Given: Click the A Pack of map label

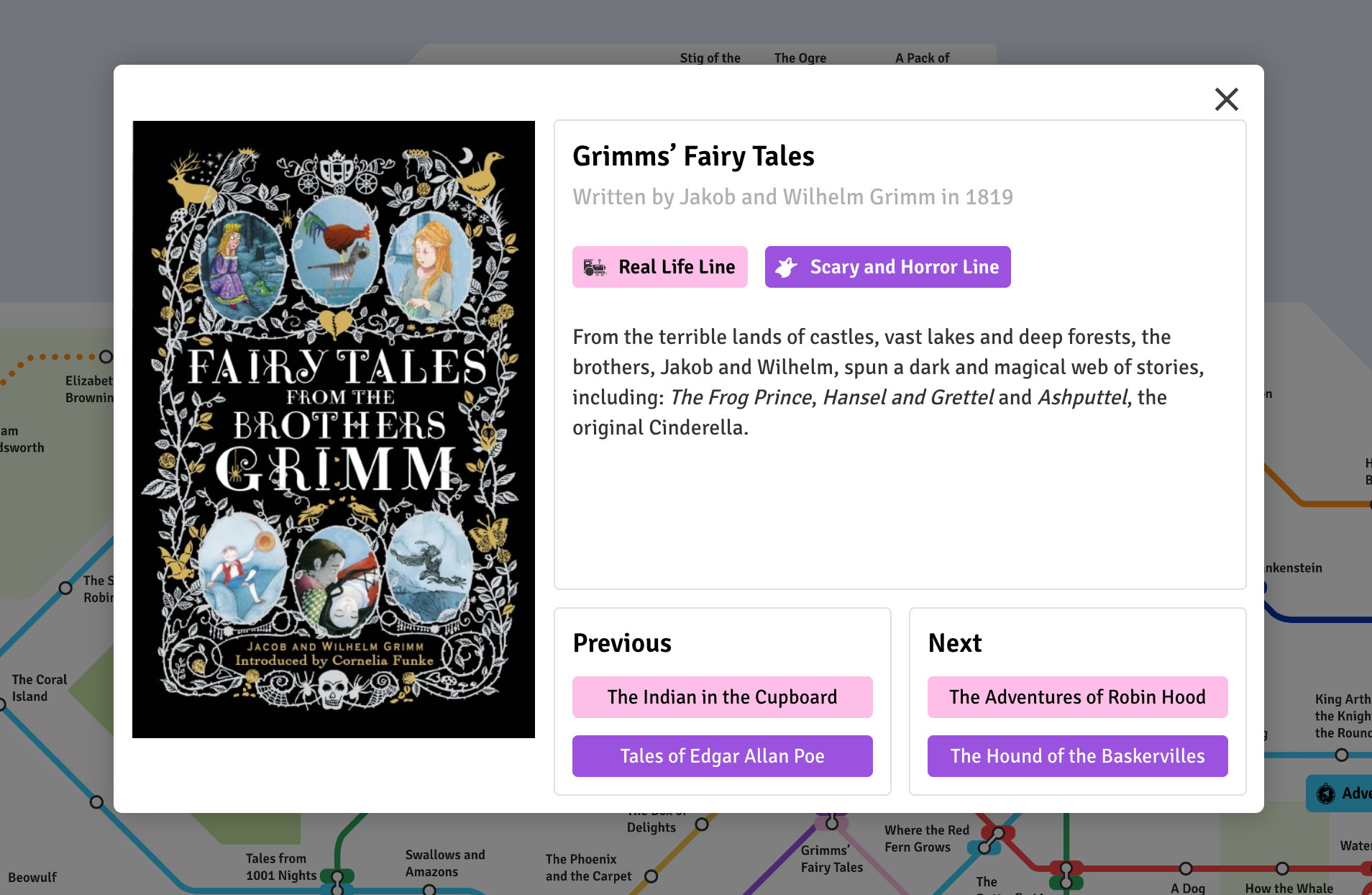Looking at the screenshot, I should coord(922,58).
